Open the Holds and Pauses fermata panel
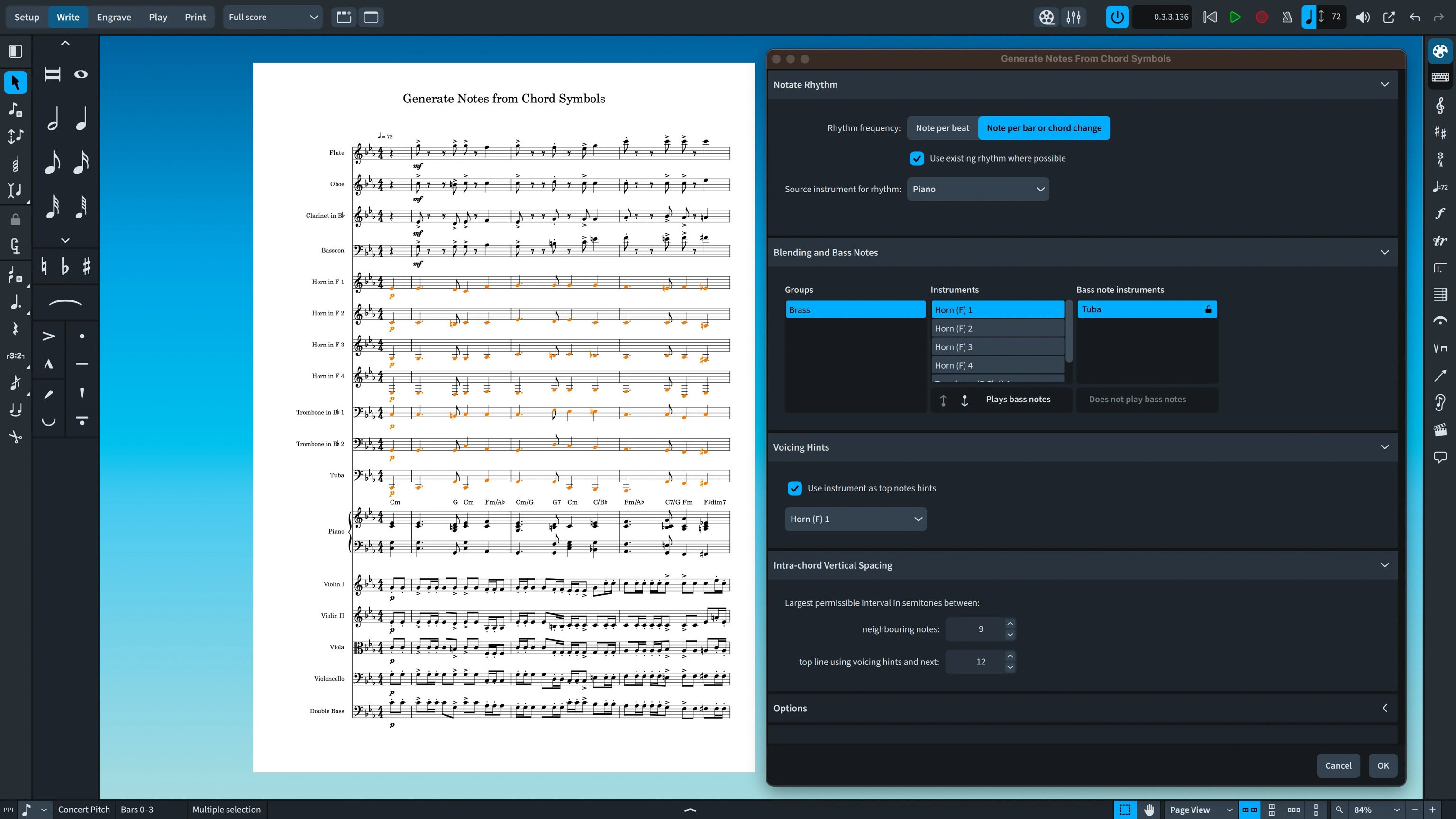1456x819 pixels. click(1439, 321)
